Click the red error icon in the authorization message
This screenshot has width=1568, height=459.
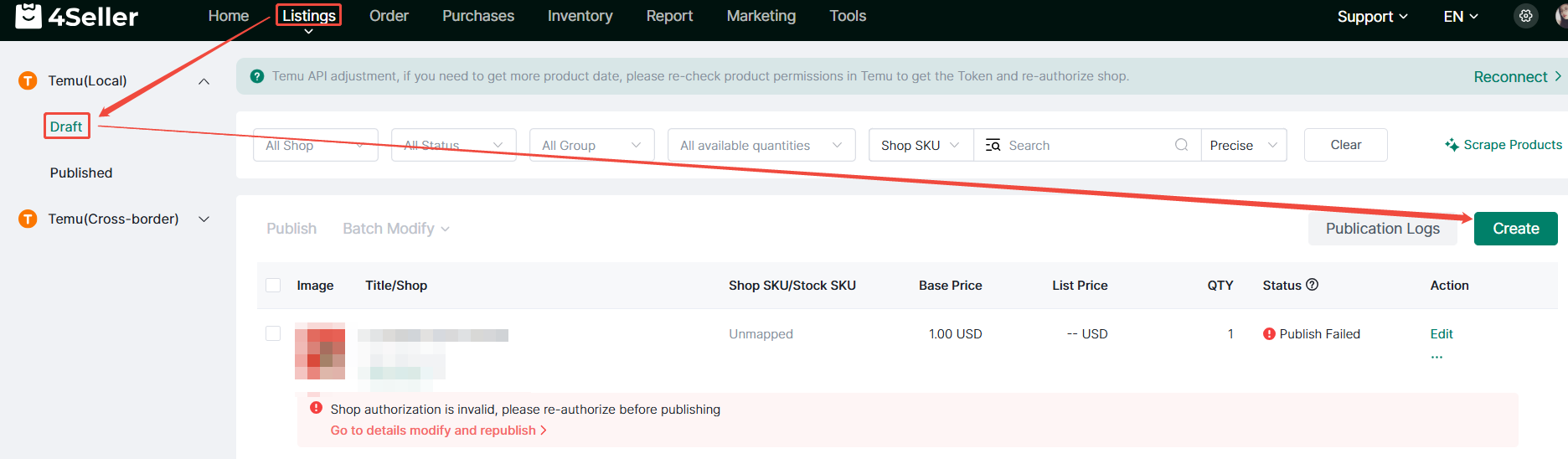point(316,408)
